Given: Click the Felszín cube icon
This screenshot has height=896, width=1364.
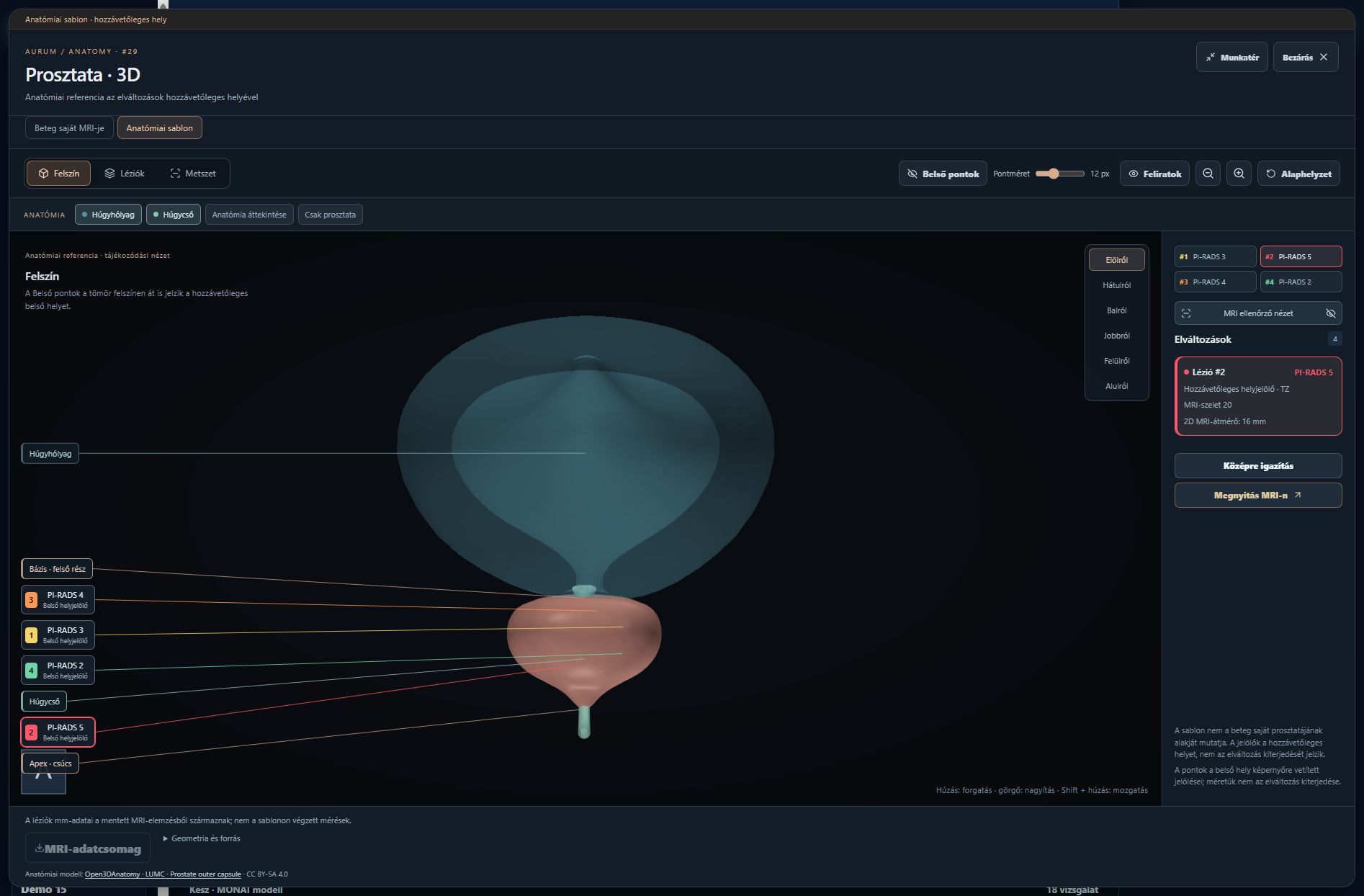Looking at the screenshot, I should pyautogui.click(x=43, y=174).
